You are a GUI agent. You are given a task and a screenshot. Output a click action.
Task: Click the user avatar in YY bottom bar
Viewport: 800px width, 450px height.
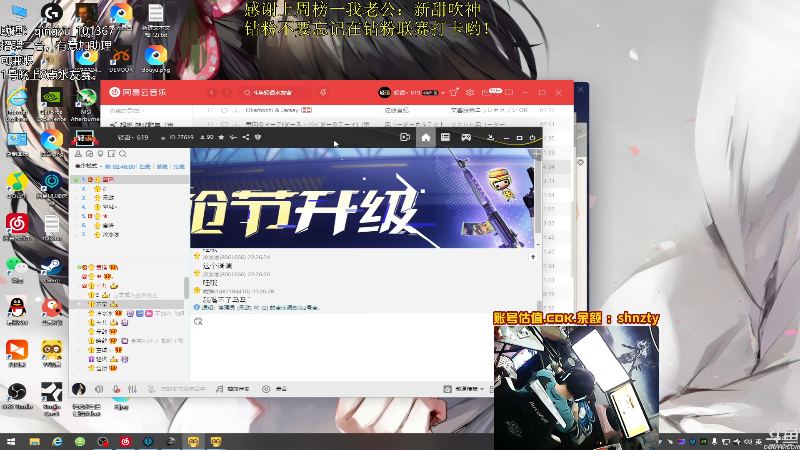(79, 389)
